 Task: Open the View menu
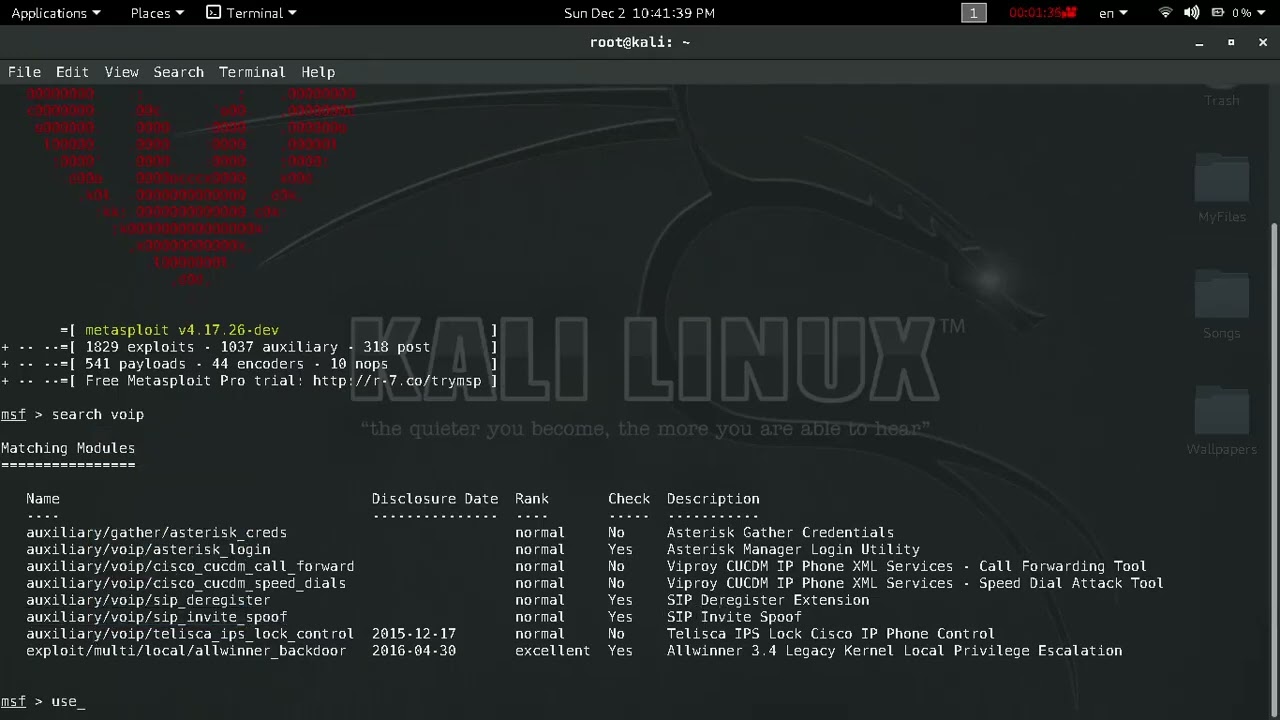(121, 72)
